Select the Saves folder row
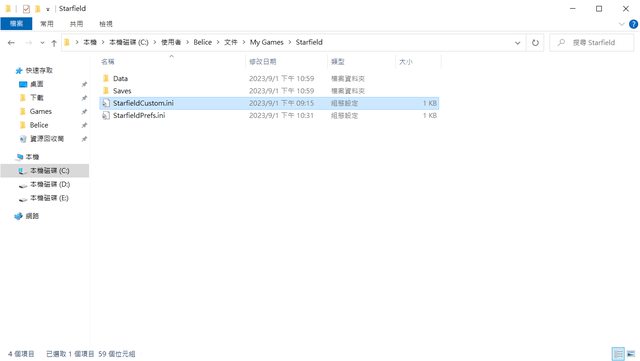 point(269,91)
